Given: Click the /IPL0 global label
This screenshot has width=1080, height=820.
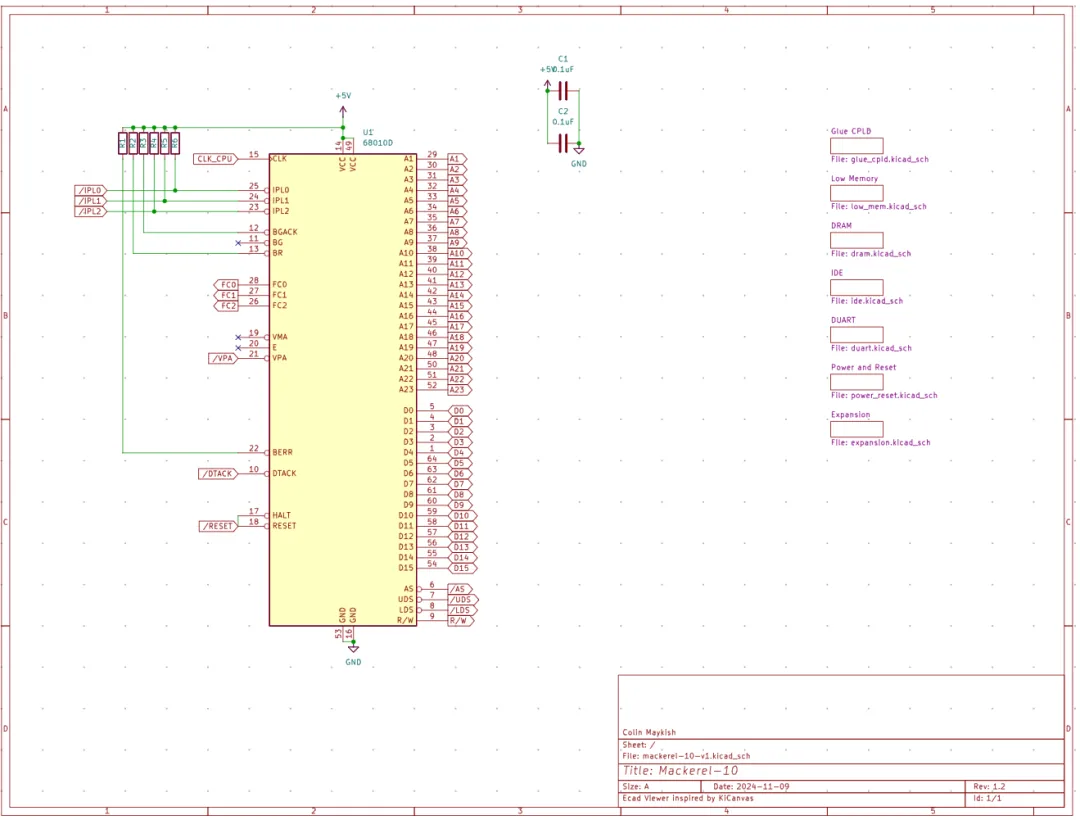Looking at the screenshot, I should pyautogui.click(x=90, y=190).
